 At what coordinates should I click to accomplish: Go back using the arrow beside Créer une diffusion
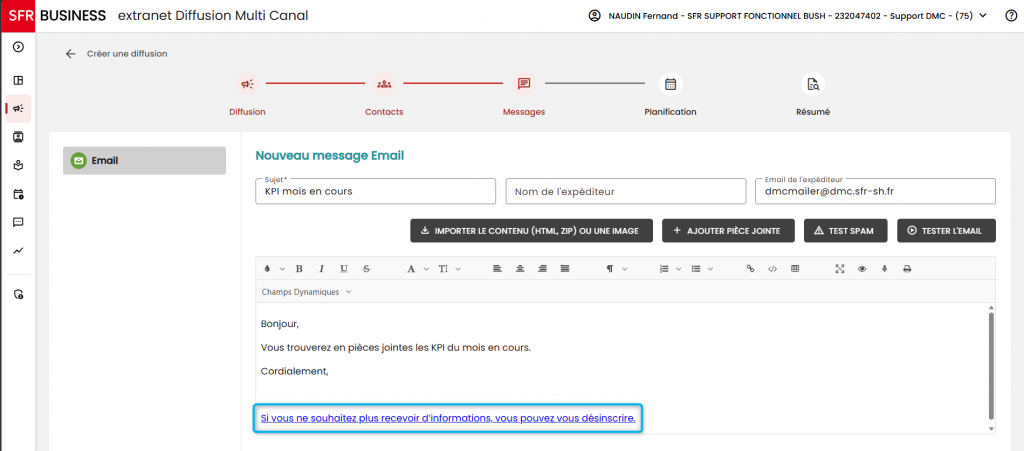[71, 54]
